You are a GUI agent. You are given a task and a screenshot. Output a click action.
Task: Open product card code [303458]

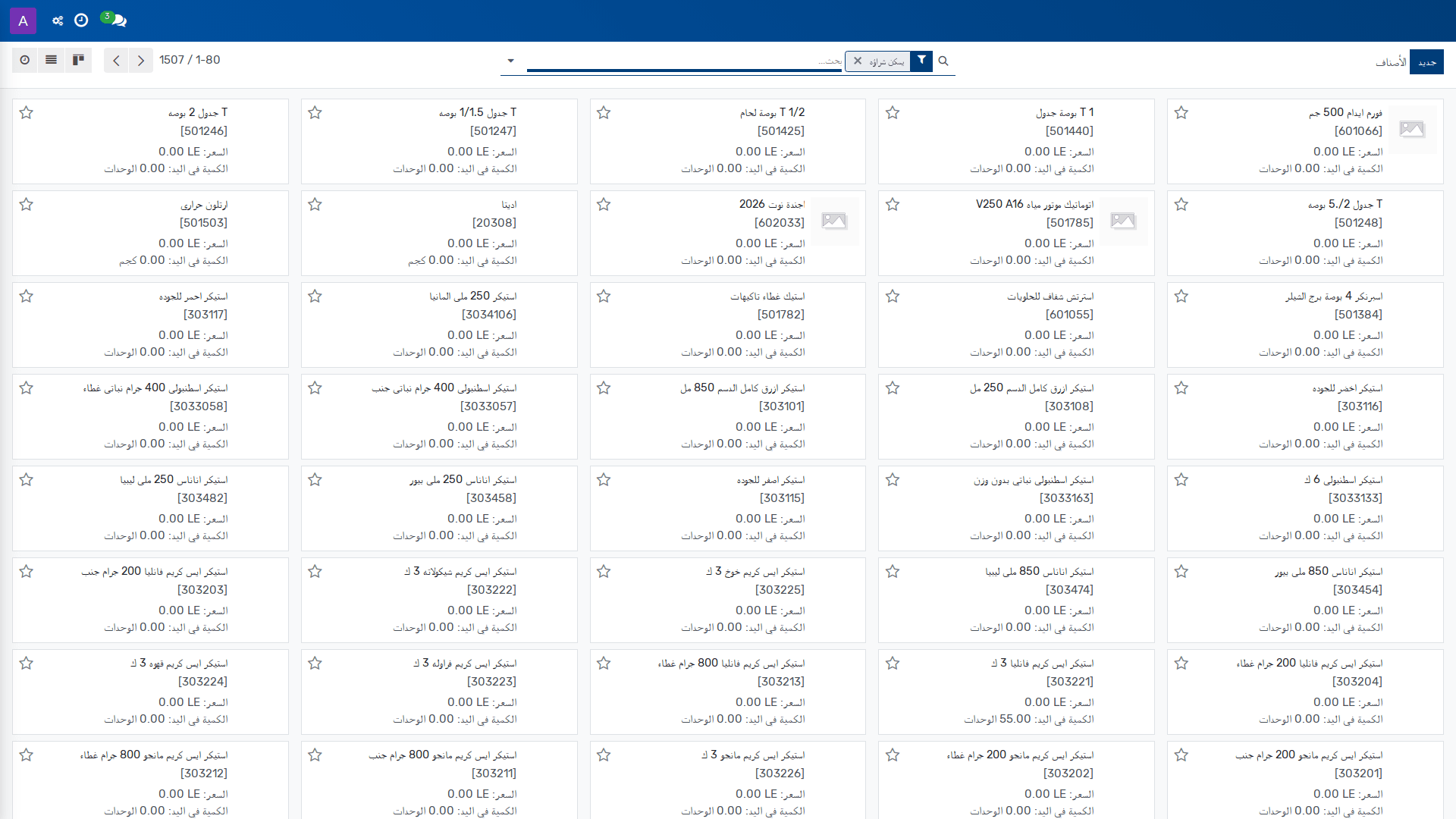coord(491,498)
